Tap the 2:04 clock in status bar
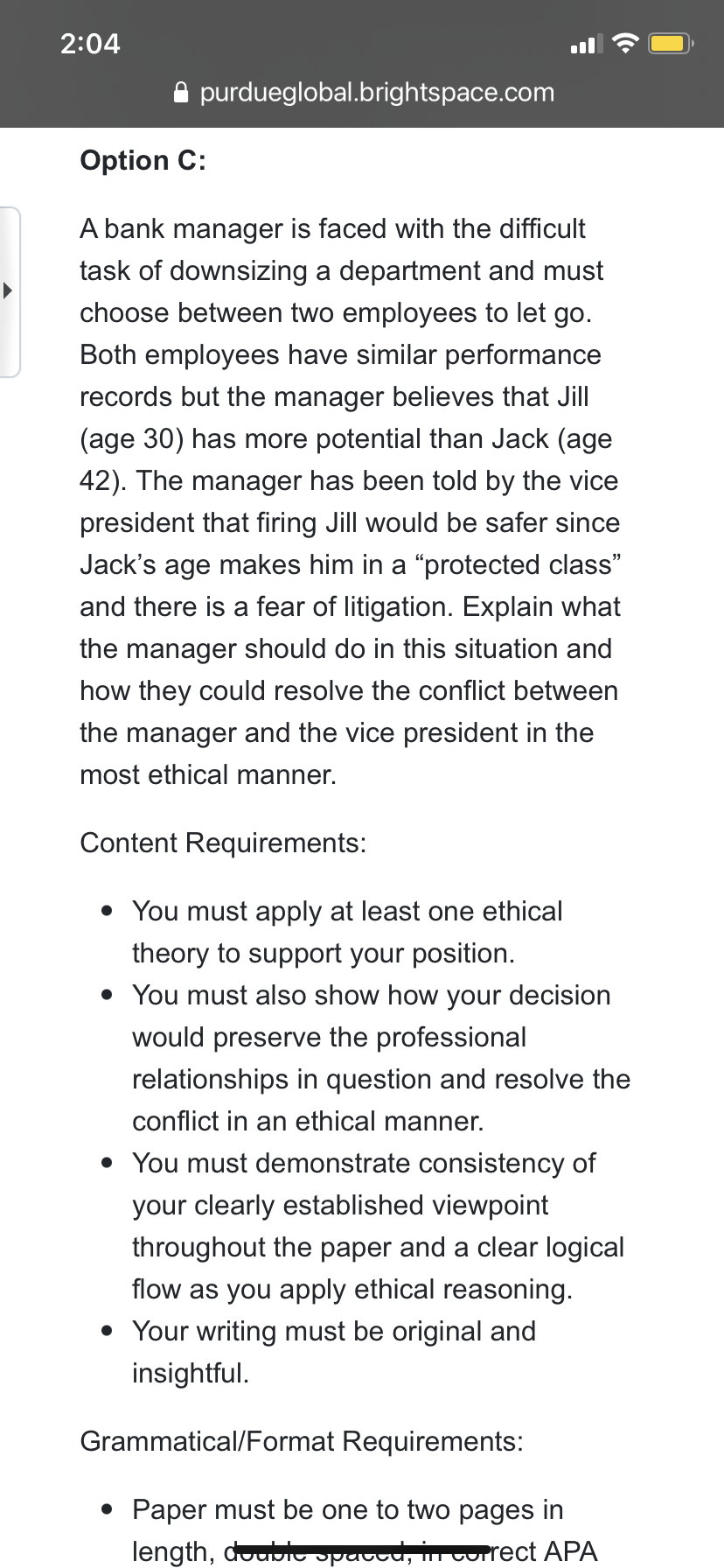The width and height of the screenshot is (724, 1568). (90, 44)
